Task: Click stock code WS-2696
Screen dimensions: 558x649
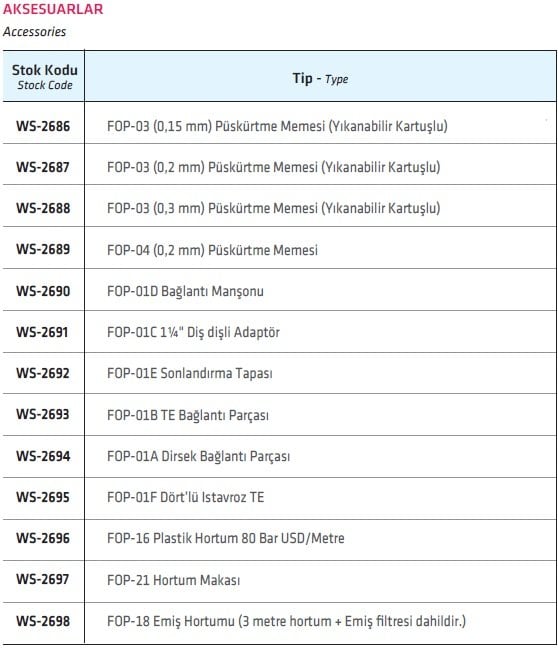Action: 43,538
